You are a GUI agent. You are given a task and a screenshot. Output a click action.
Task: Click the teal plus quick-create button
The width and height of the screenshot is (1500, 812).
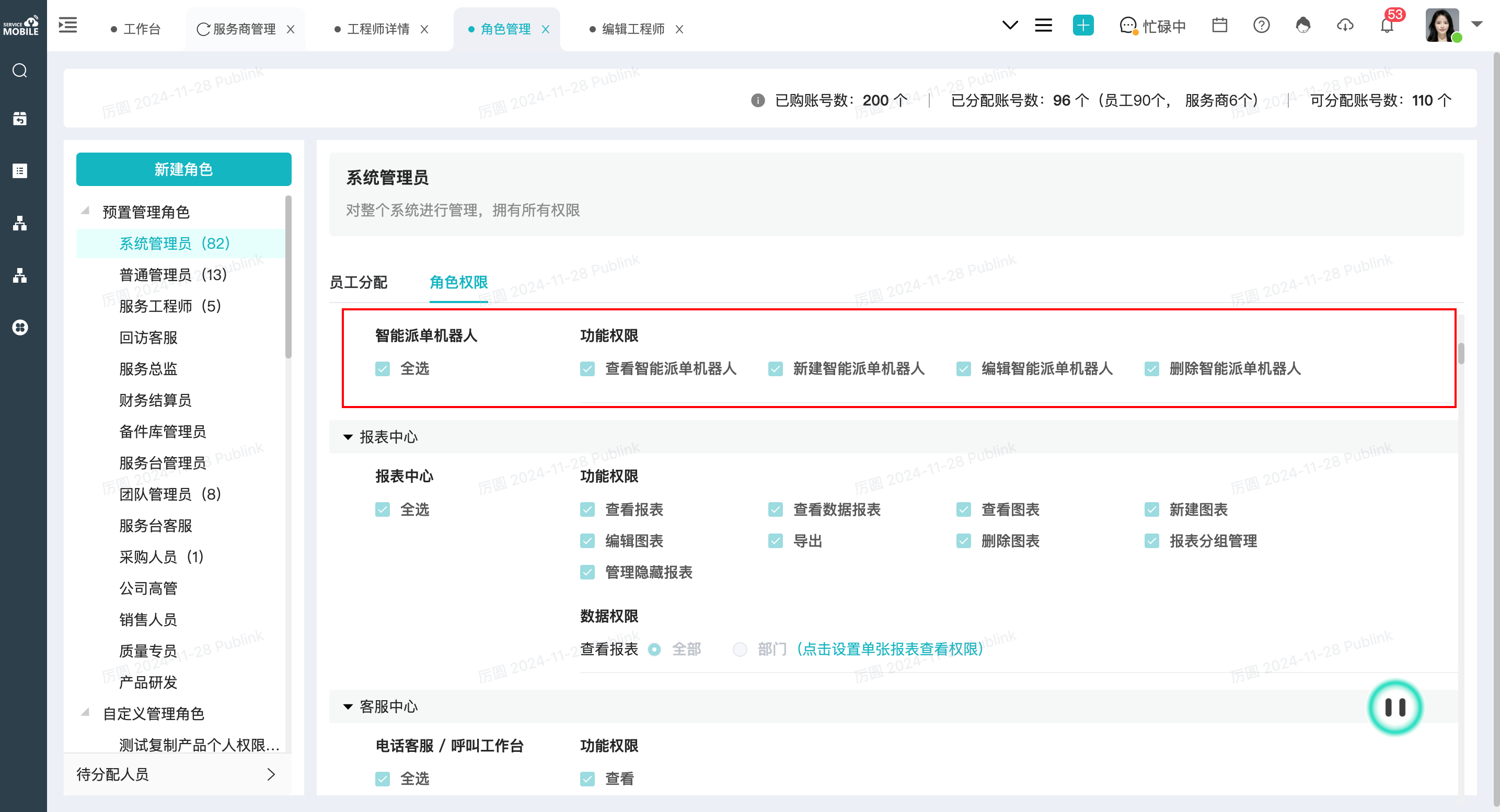click(1083, 25)
